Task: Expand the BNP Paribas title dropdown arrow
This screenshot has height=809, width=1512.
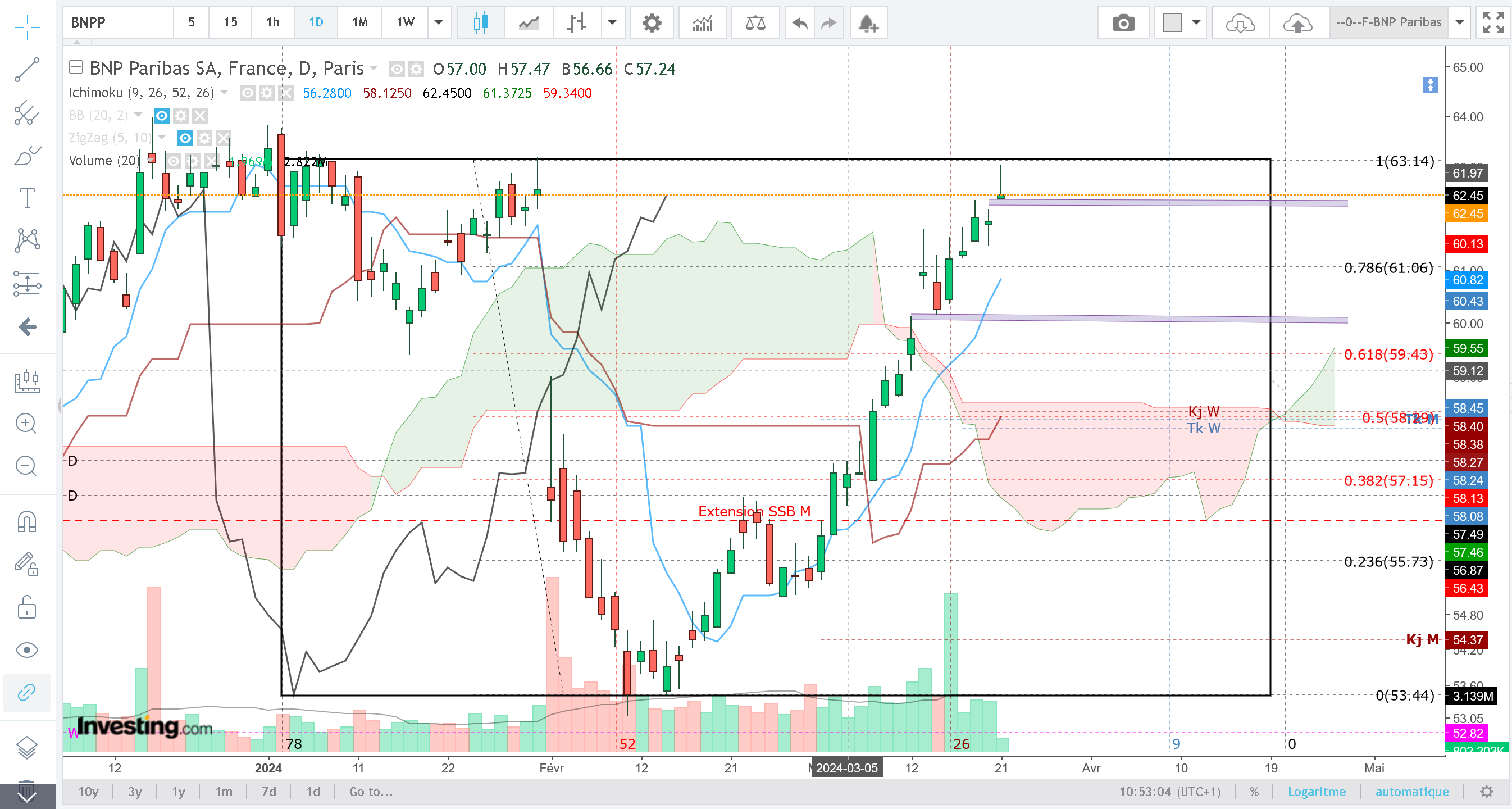Action: [x=374, y=68]
